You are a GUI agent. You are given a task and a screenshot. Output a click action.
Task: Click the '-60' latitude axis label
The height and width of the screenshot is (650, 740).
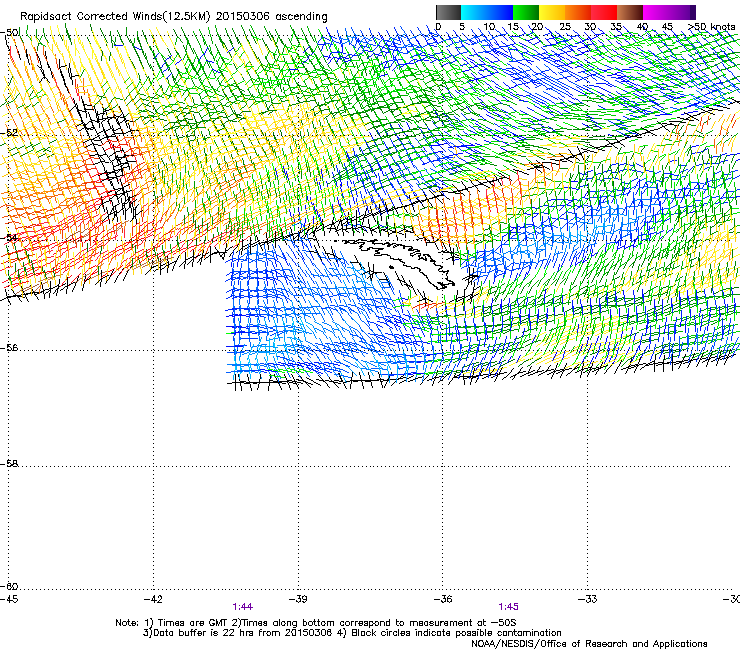[9, 586]
